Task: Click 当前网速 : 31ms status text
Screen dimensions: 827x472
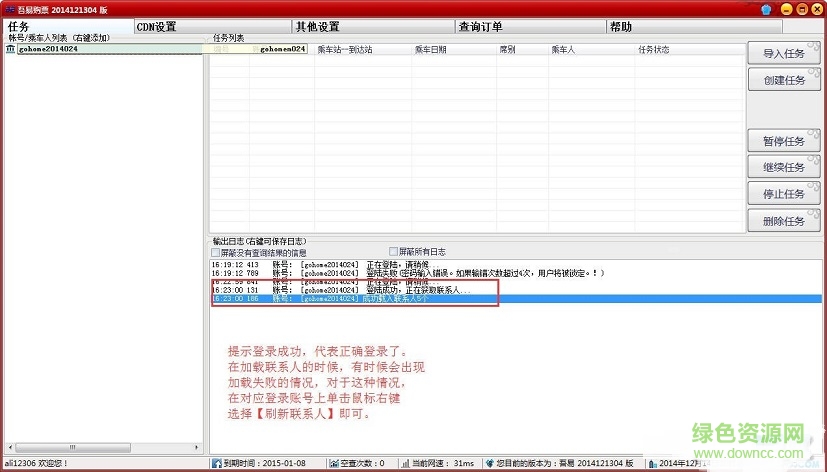Action: tap(443, 464)
